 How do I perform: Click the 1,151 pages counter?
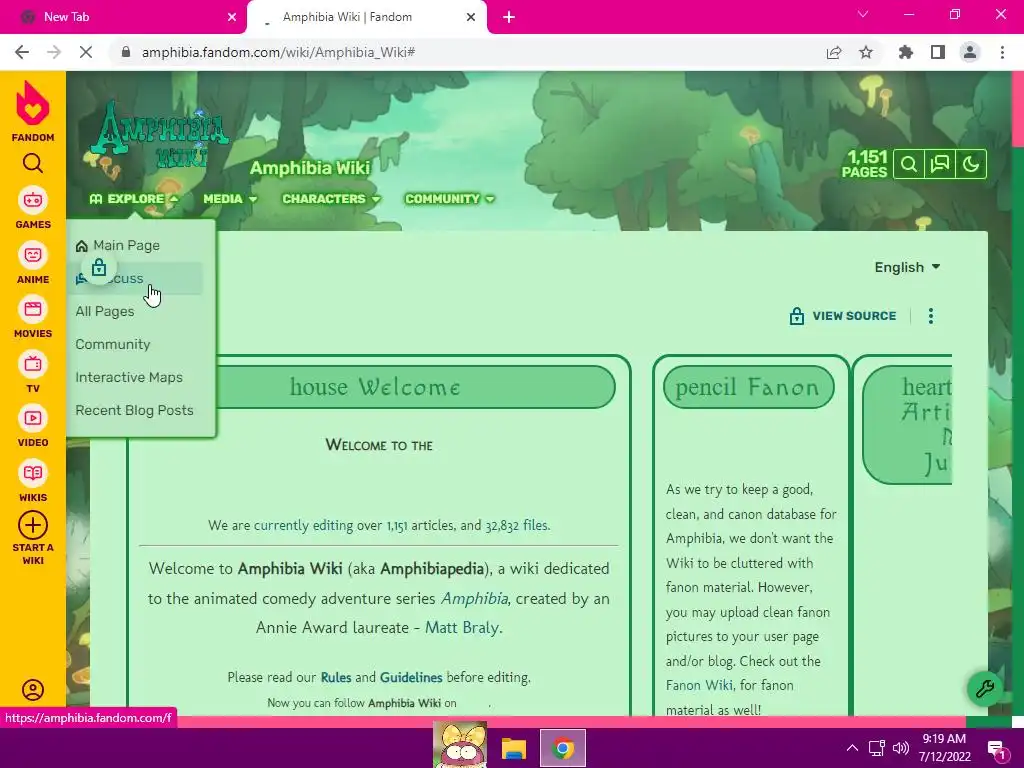point(865,164)
